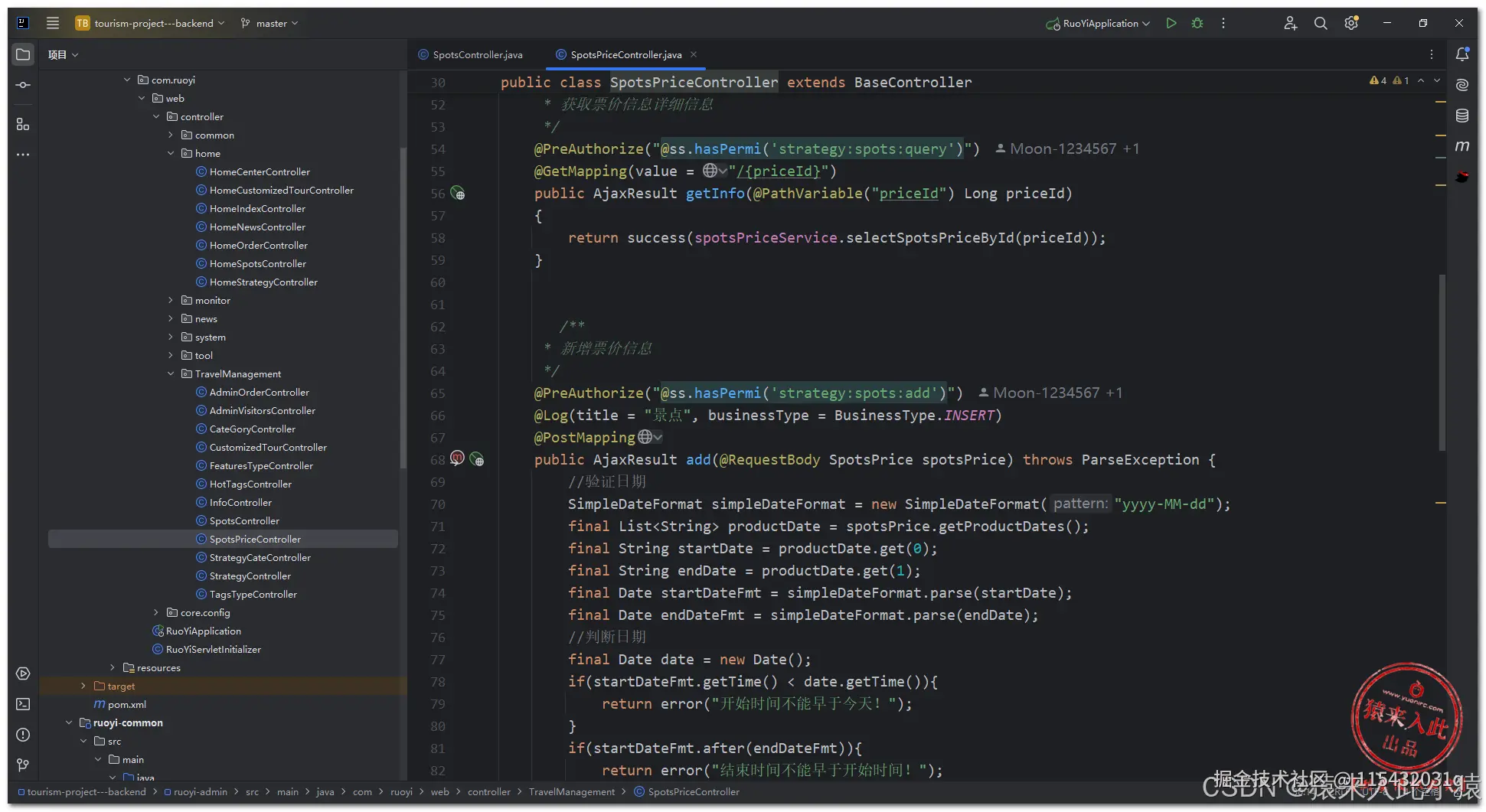This screenshot has width=1486, height=812.
Task: Open Search Everywhere magnifier
Action: (1321, 23)
